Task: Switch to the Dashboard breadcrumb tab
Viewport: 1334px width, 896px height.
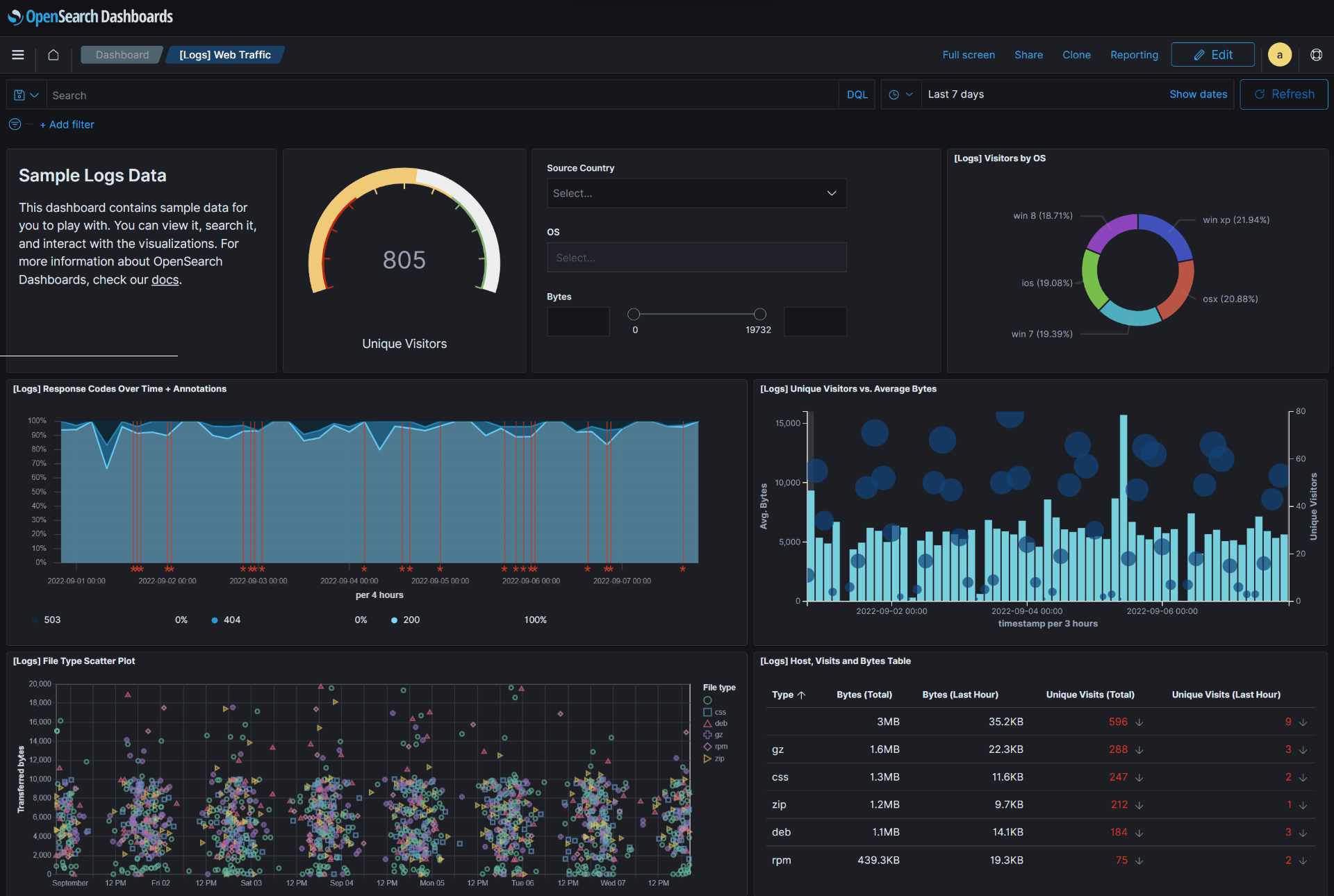Action: click(122, 55)
